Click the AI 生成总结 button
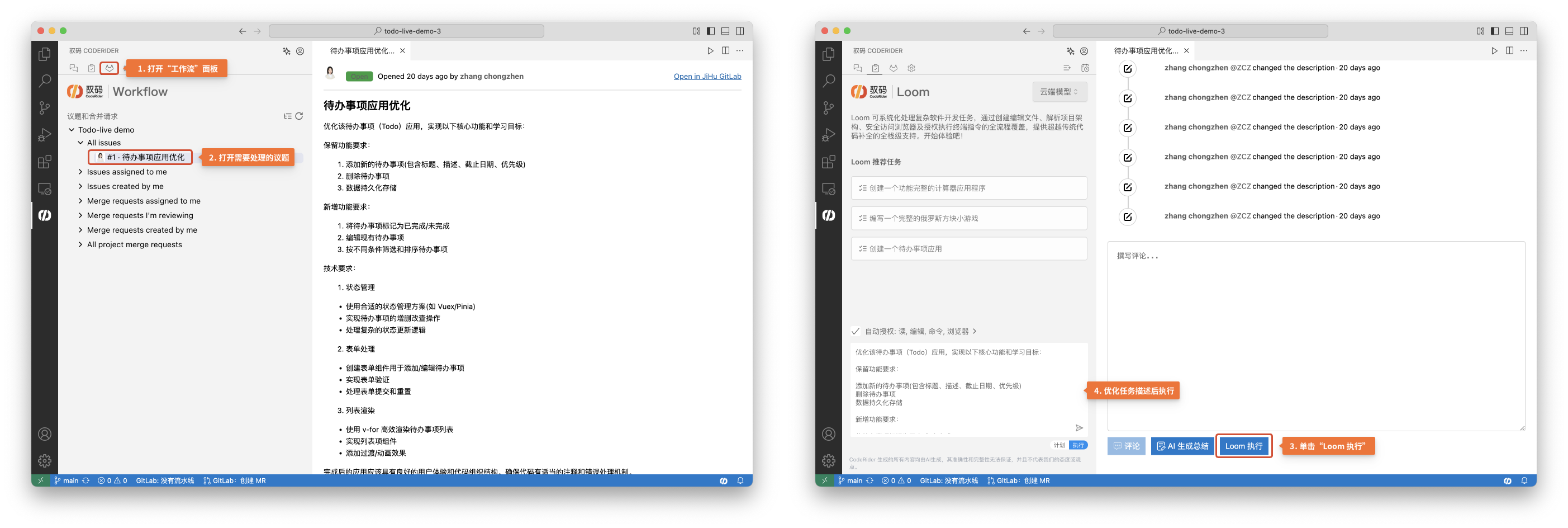Viewport: 1568px width, 528px height. pyautogui.click(x=1182, y=446)
